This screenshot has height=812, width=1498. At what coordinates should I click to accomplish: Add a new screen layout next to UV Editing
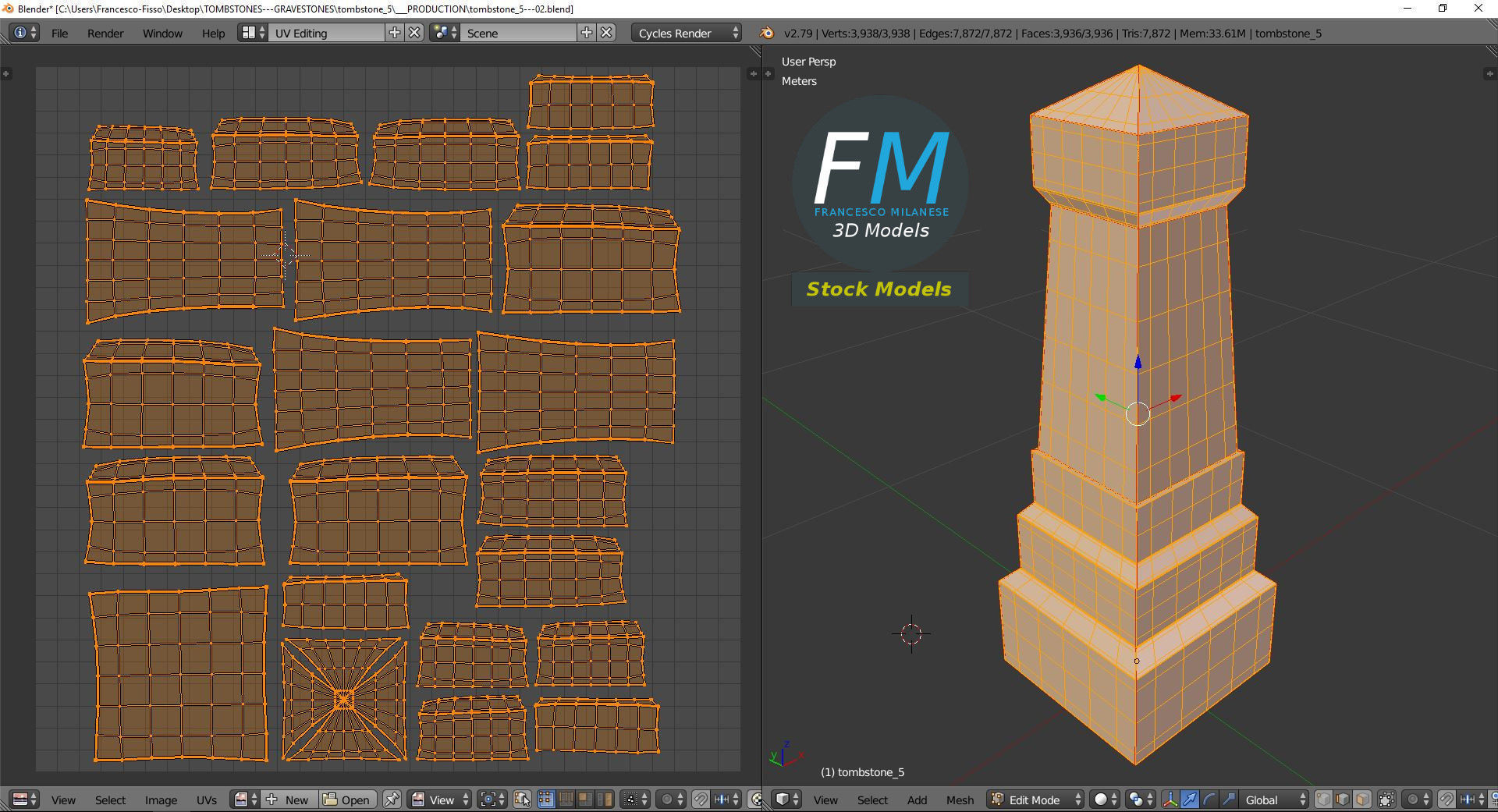tap(395, 33)
